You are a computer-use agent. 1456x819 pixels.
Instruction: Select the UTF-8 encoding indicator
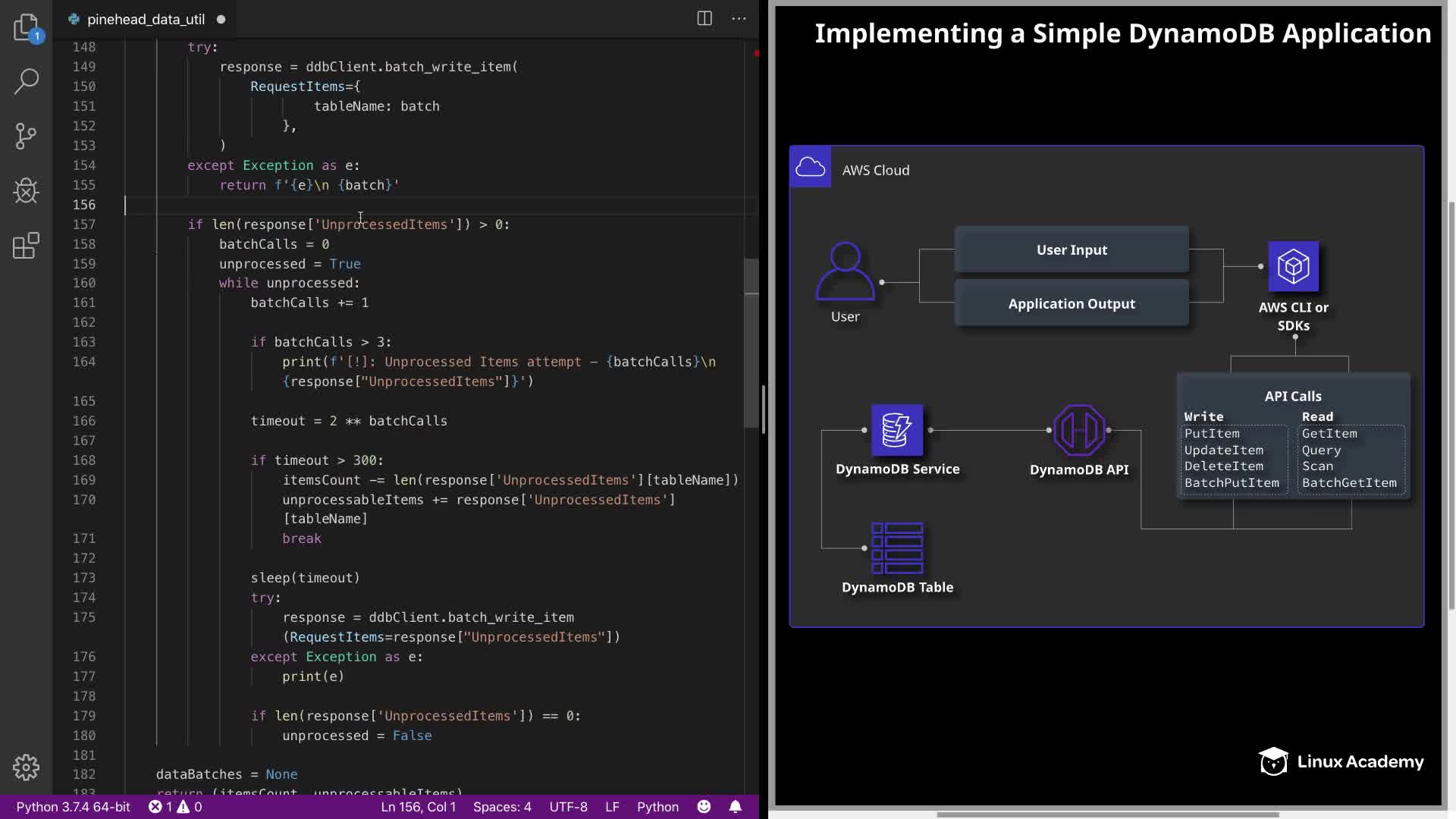[568, 807]
